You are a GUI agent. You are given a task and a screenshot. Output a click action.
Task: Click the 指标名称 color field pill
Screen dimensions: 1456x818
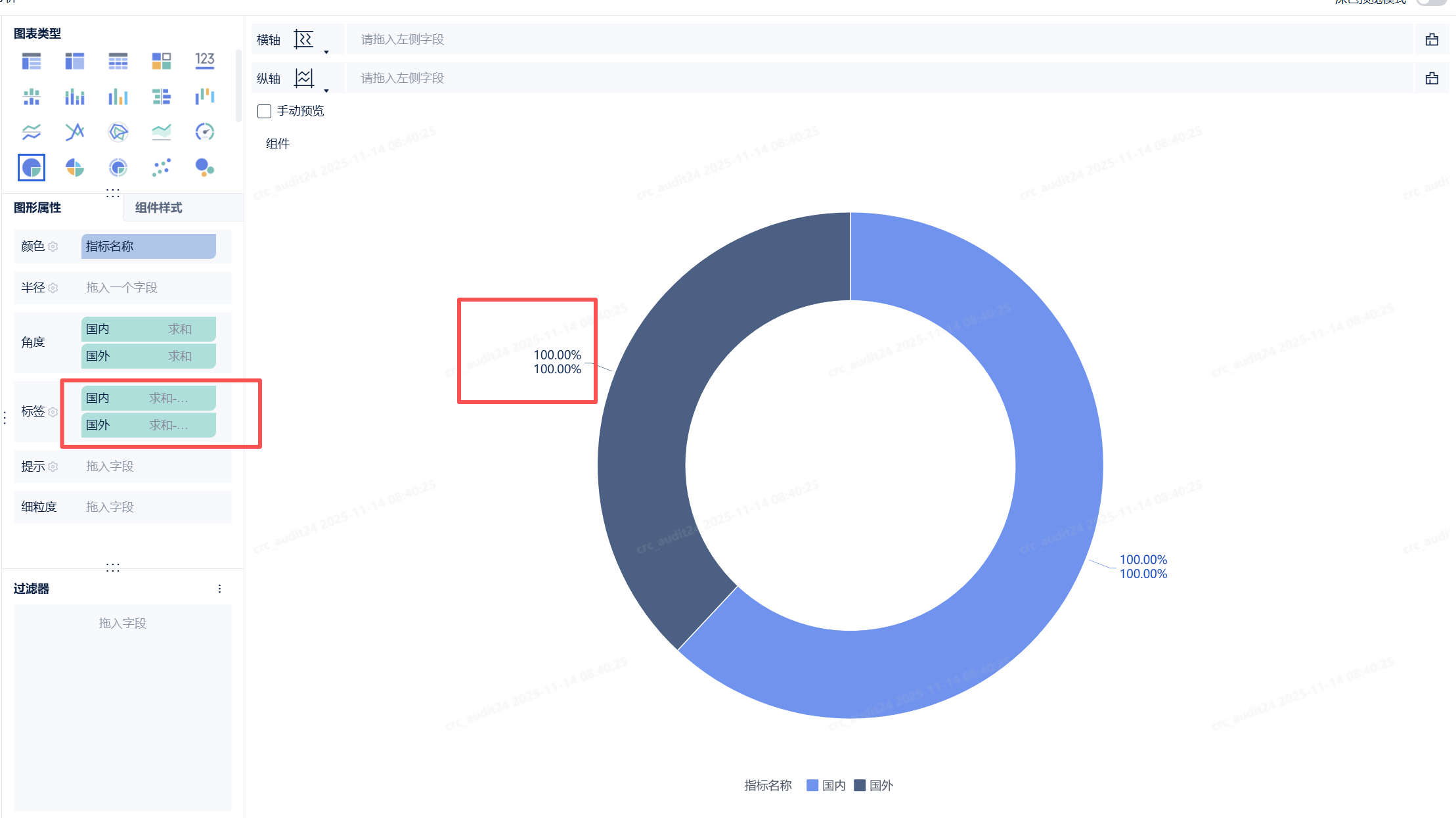pos(148,246)
